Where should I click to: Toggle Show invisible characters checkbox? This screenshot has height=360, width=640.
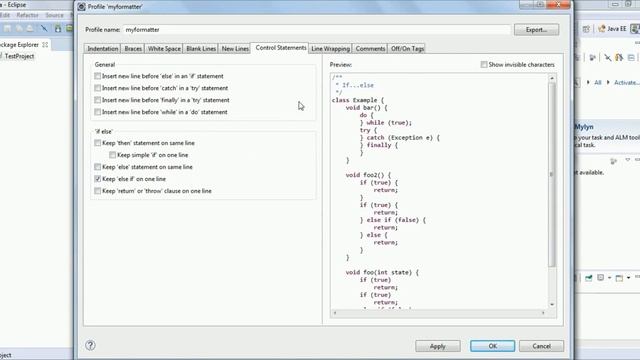pyautogui.click(x=484, y=64)
